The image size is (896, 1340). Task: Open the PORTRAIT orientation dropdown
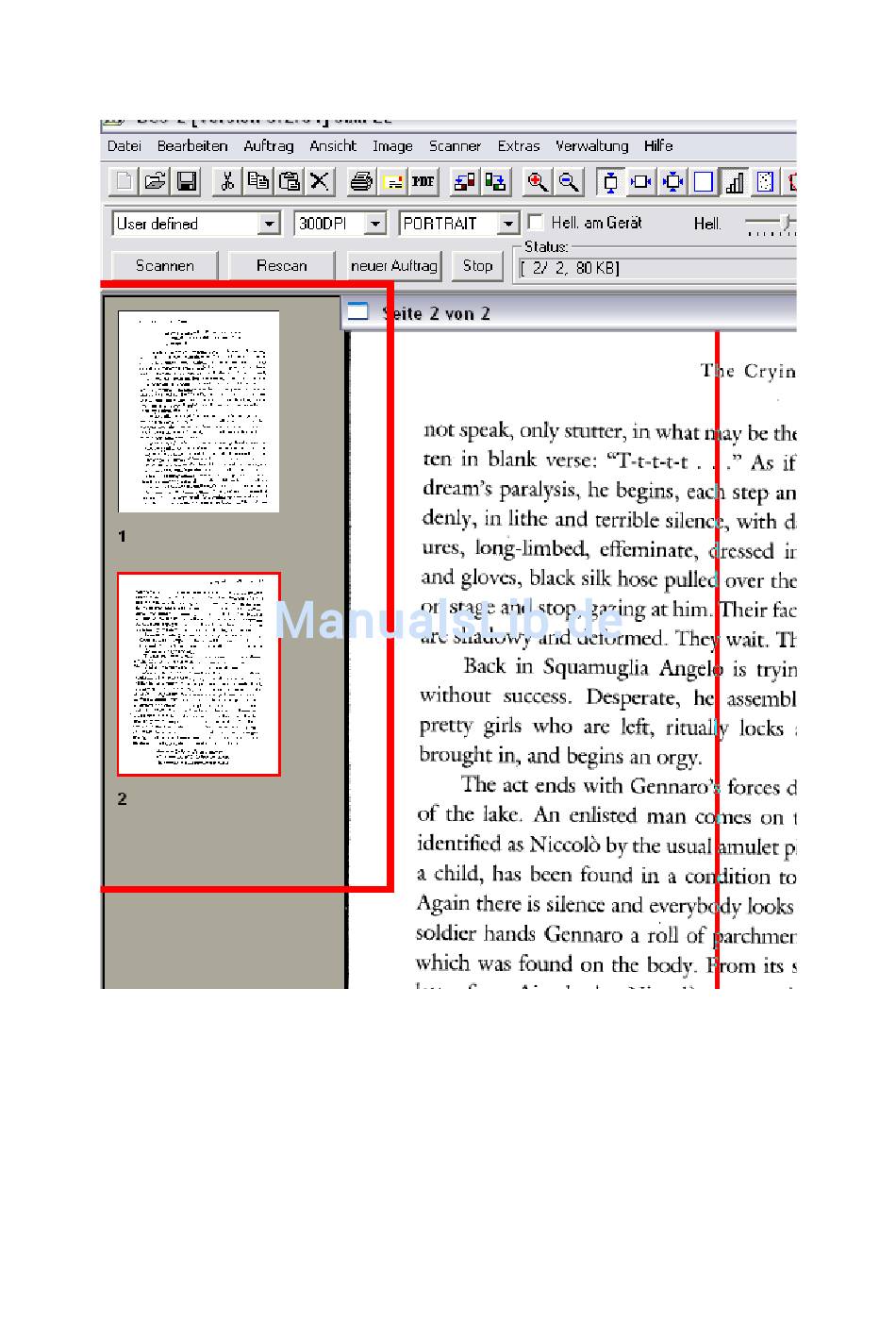(508, 224)
